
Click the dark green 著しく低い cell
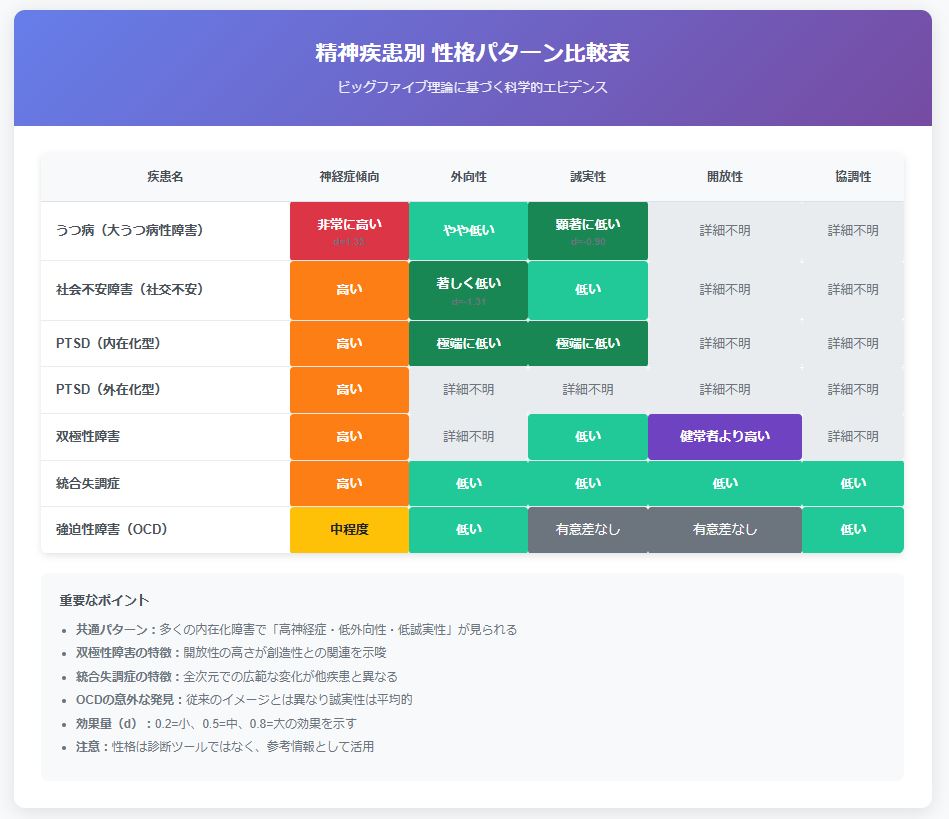pyautogui.click(x=468, y=290)
